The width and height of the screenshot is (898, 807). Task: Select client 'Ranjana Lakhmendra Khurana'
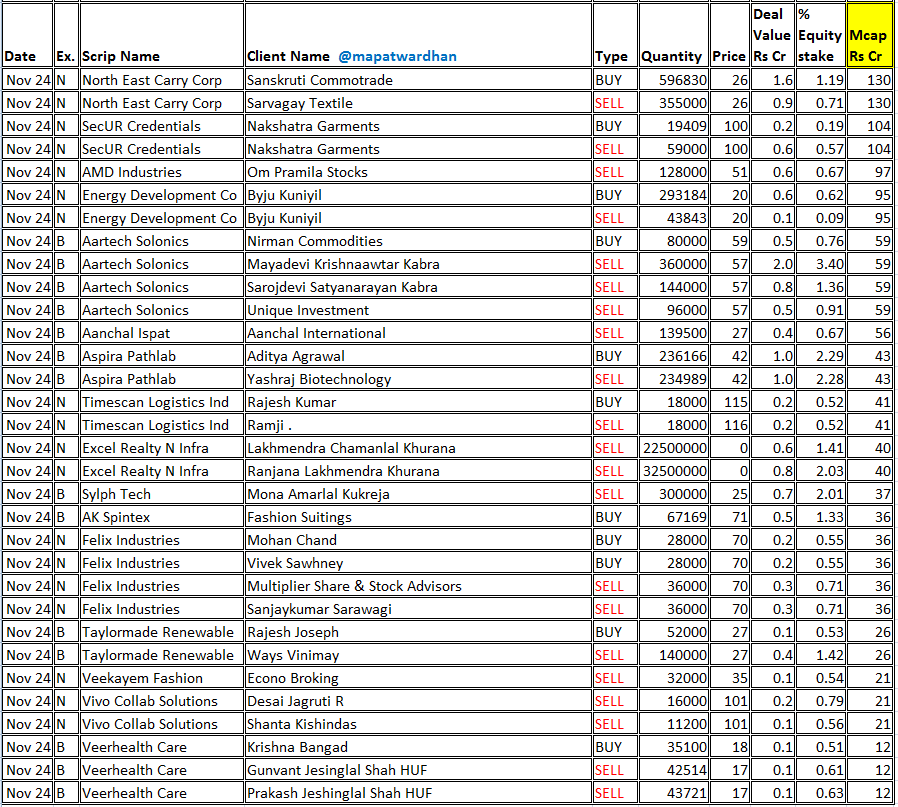(418, 471)
